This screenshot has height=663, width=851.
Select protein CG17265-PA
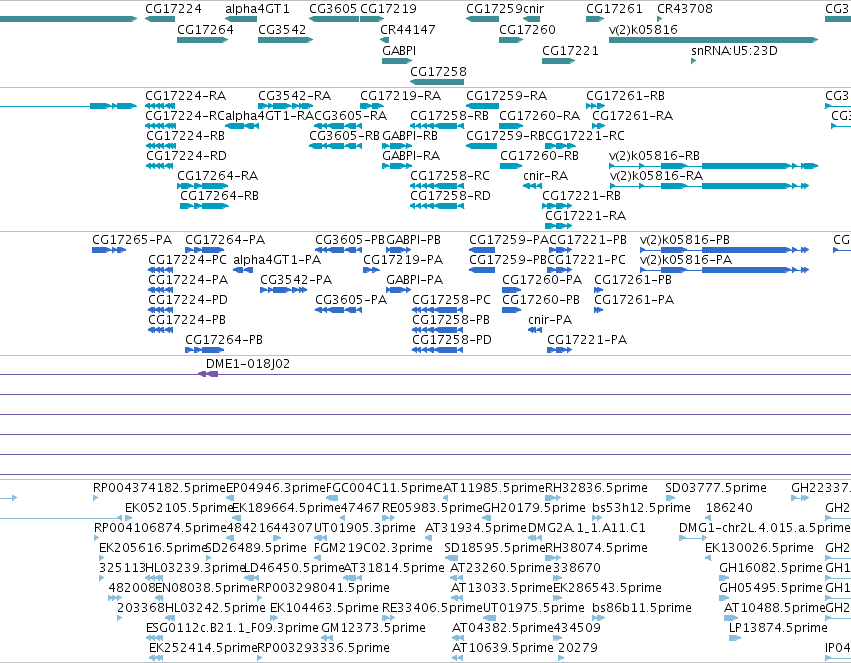pyautogui.click(x=109, y=250)
